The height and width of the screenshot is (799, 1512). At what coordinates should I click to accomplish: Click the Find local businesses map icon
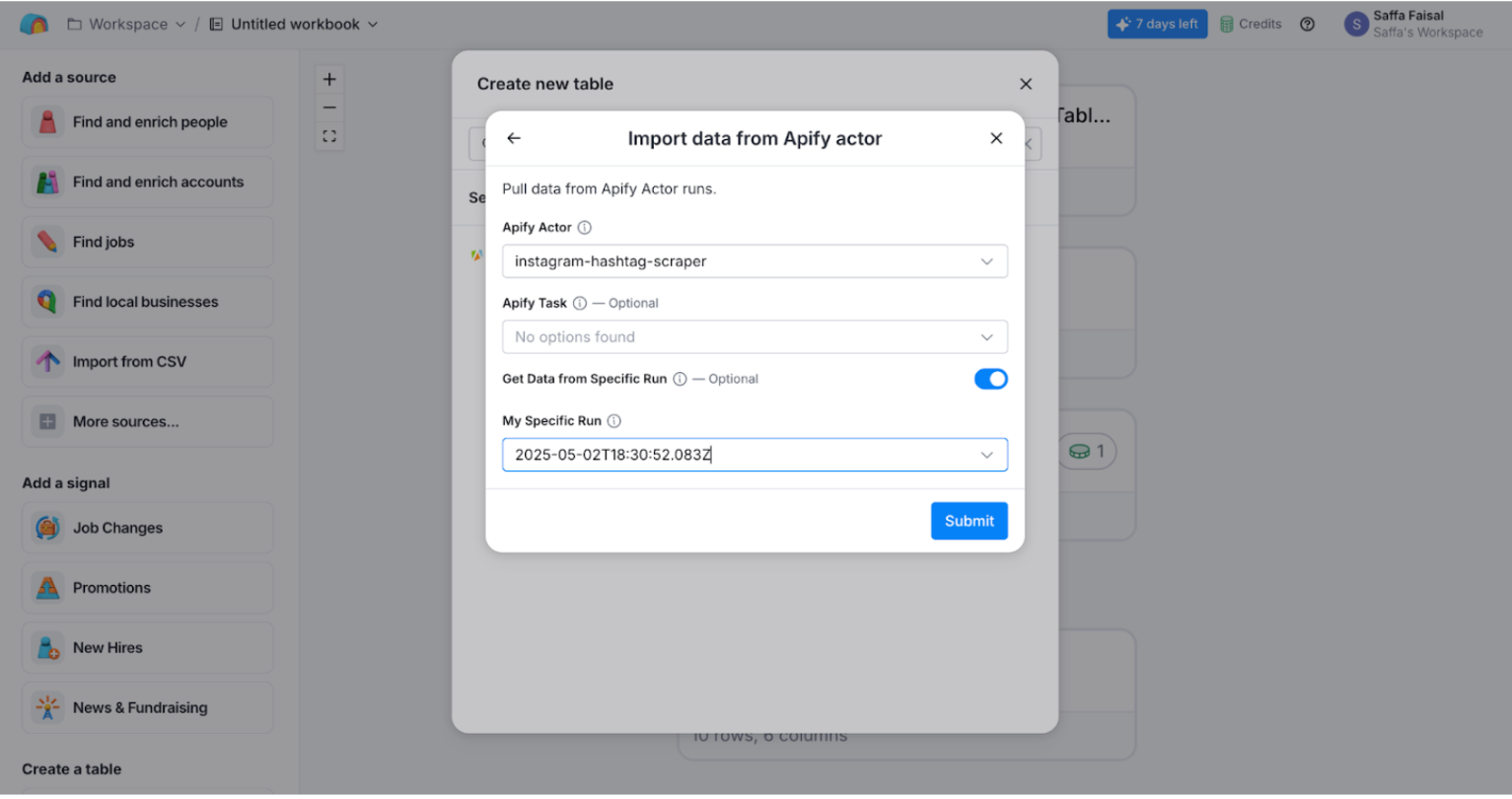click(47, 302)
